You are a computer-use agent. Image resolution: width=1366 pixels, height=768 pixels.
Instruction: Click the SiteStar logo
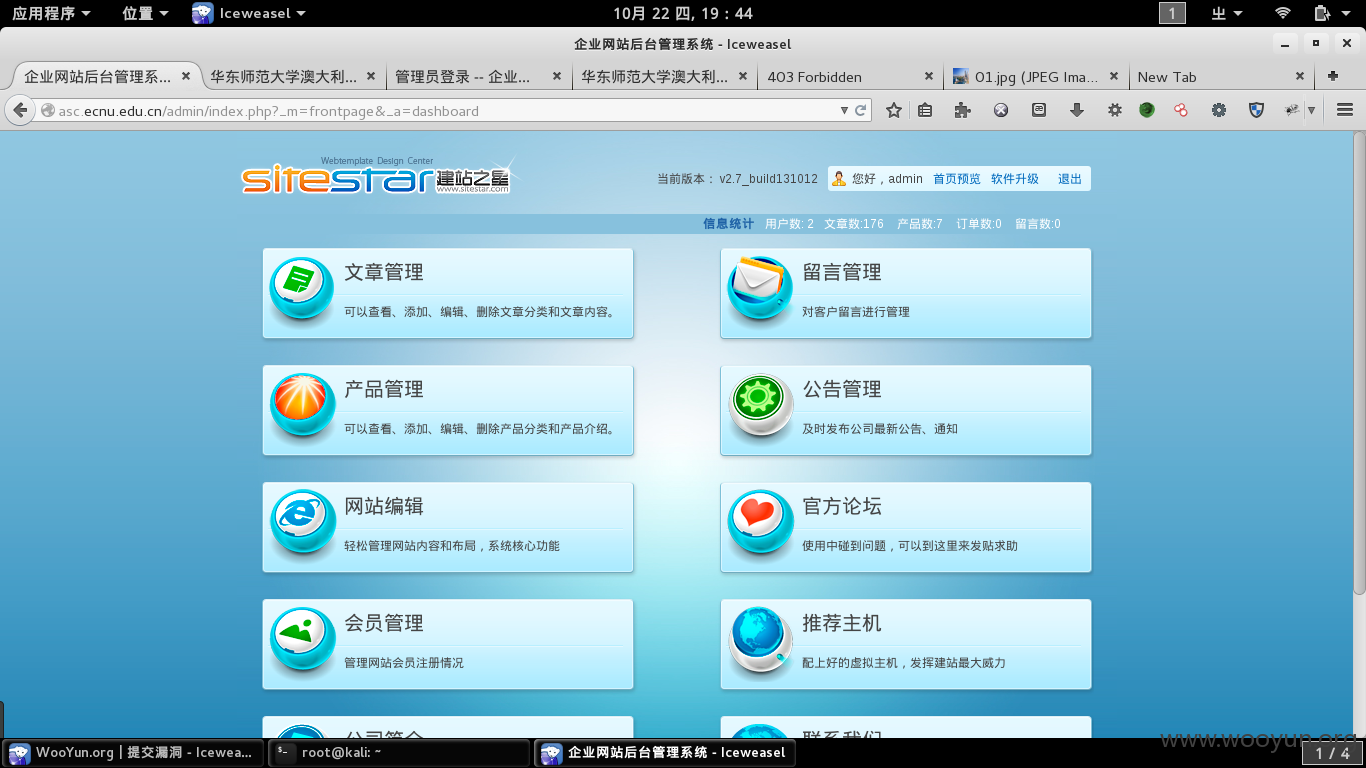point(376,177)
